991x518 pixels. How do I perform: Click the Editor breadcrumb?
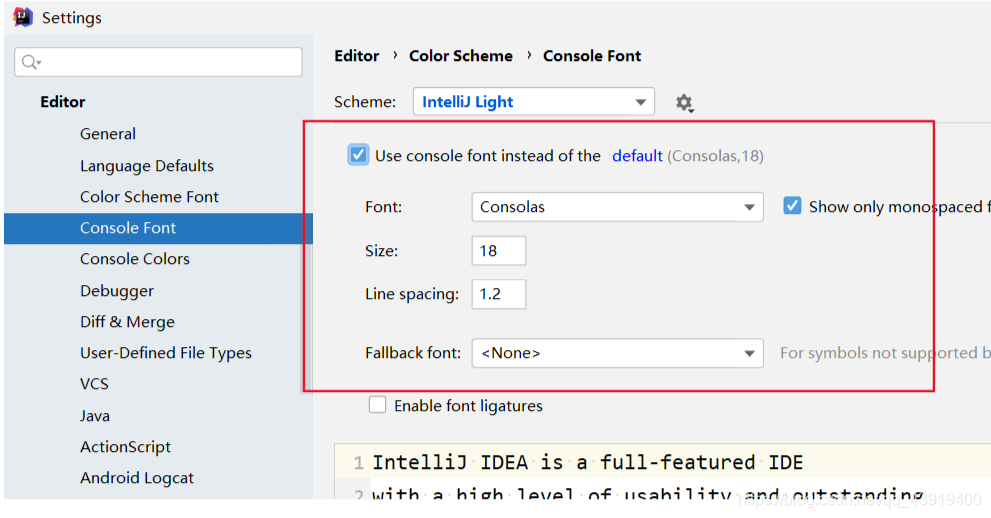[x=356, y=56]
